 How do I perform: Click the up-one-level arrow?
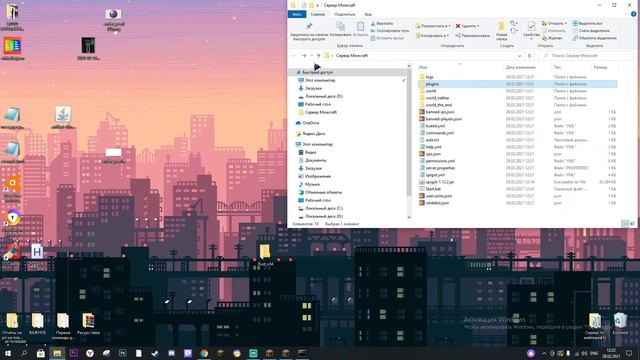click(x=318, y=56)
